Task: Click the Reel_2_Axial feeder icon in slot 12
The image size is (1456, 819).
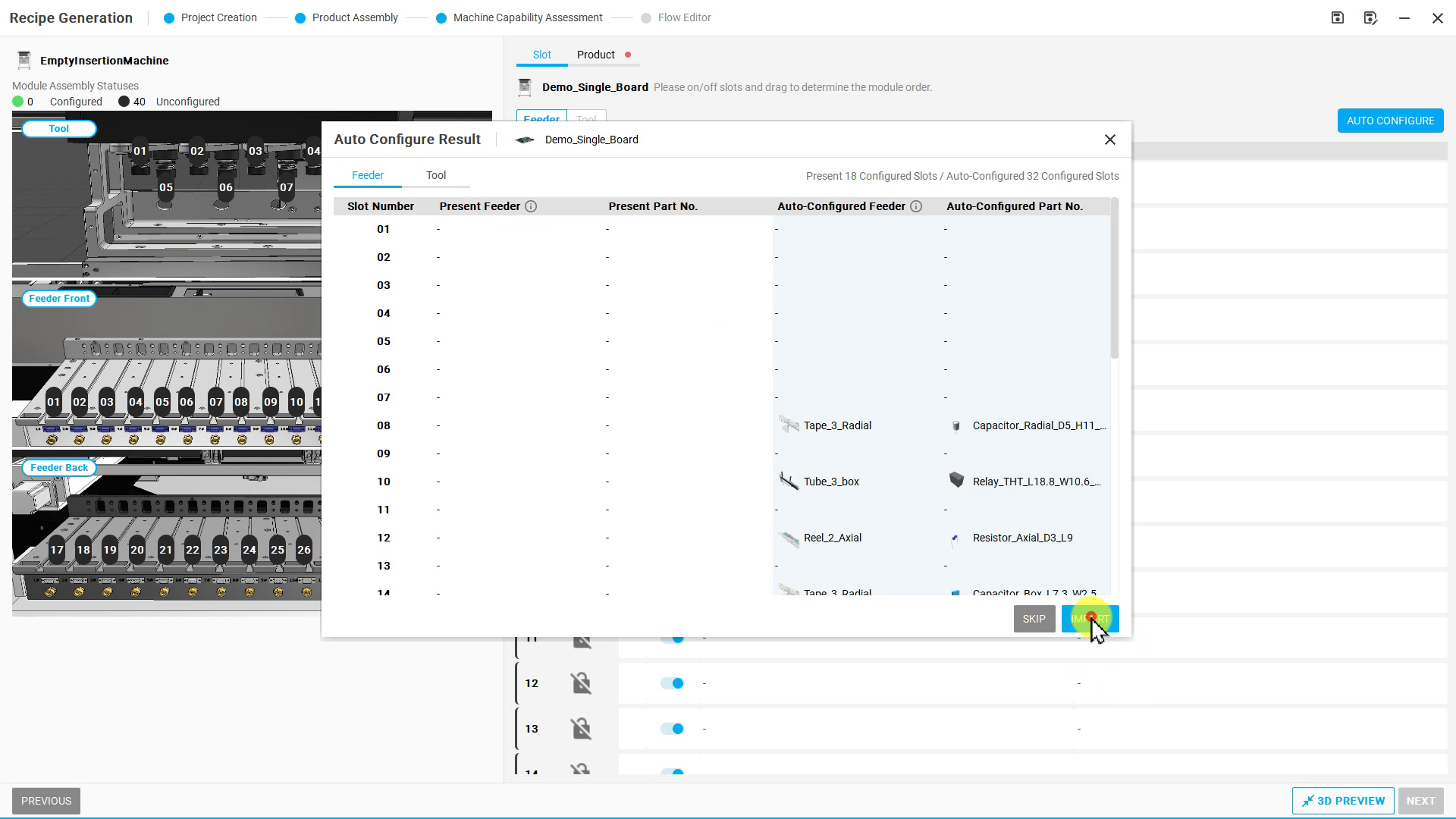Action: click(789, 538)
